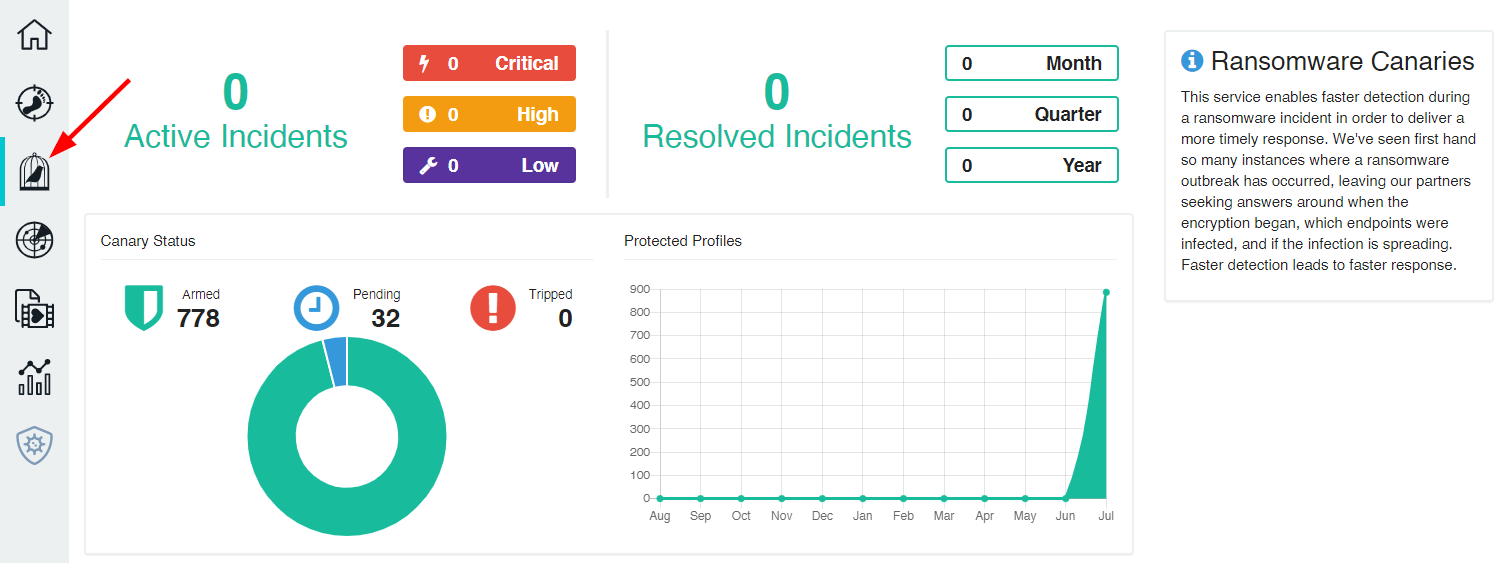Click the blue info icon beside Ransomware Canaries
1502x563 pixels.
point(1192,61)
